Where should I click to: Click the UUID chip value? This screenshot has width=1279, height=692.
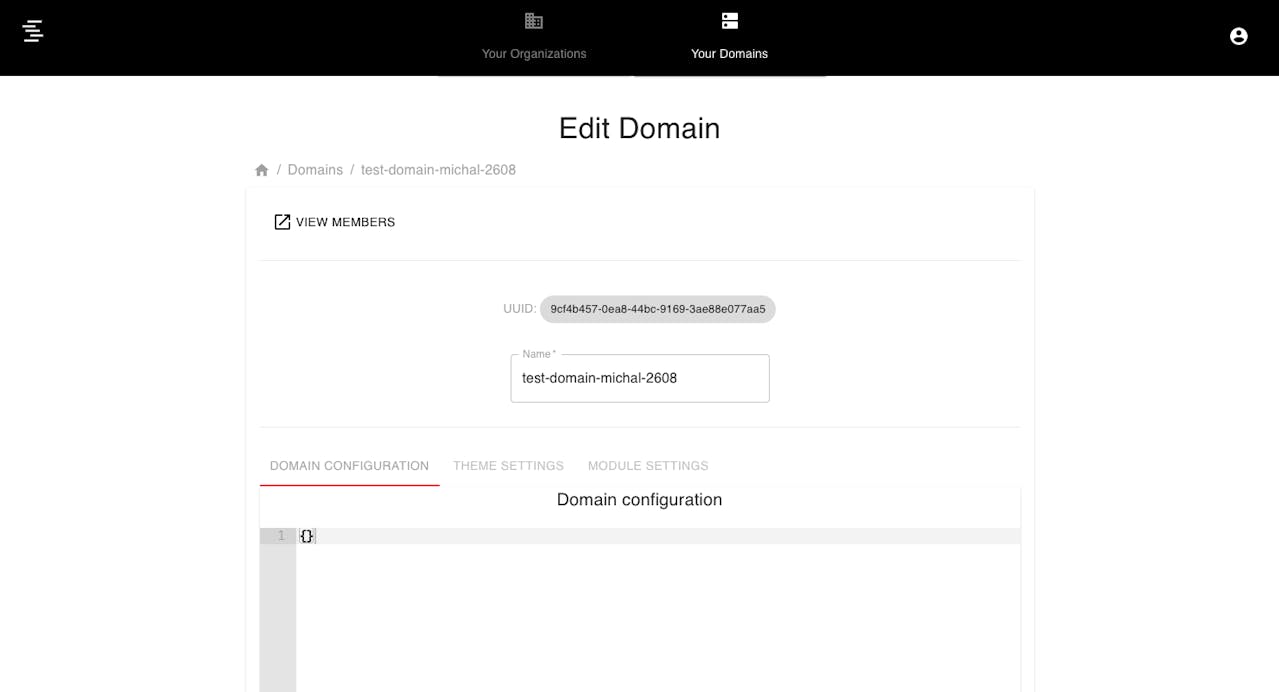pos(657,309)
